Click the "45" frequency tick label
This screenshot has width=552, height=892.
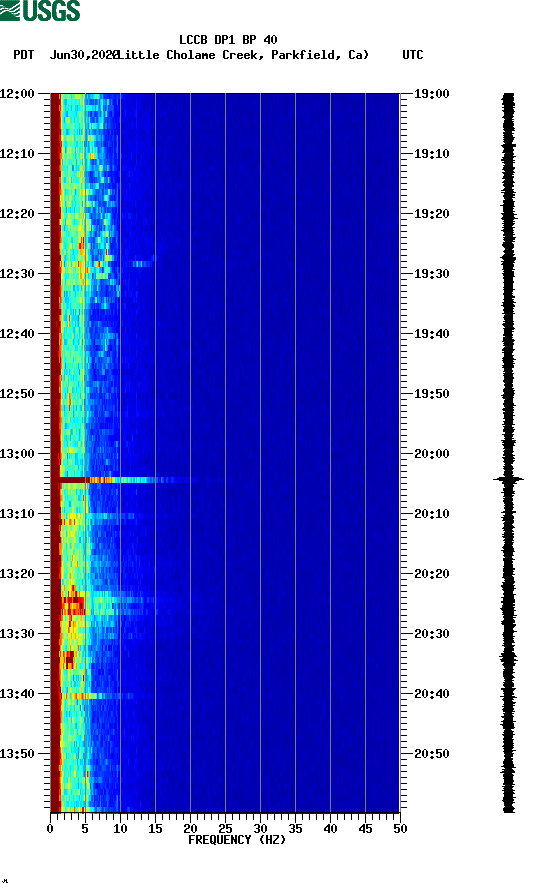click(x=365, y=829)
